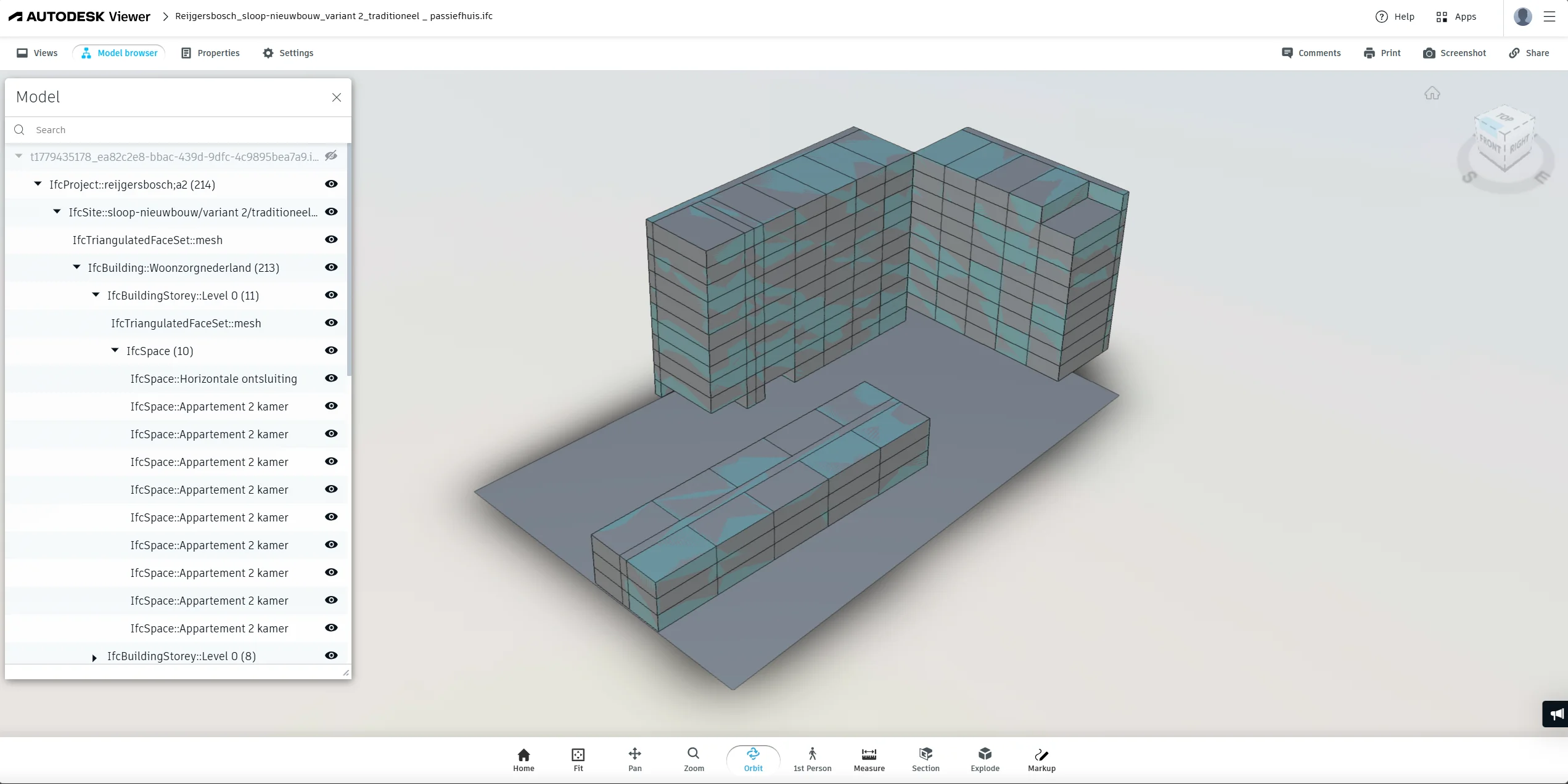The width and height of the screenshot is (1568, 784).
Task: Toggle the Model browser tab
Action: [119, 53]
